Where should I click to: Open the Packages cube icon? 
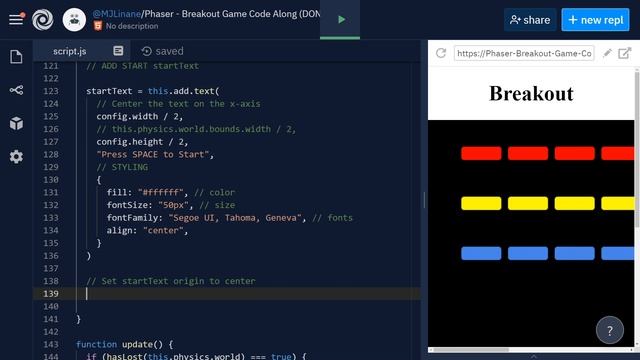point(16,123)
